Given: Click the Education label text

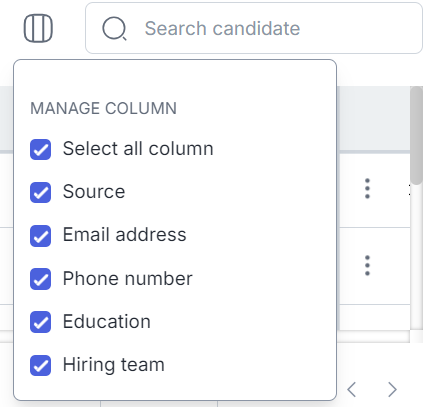Looking at the screenshot, I should tap(107, 321).
